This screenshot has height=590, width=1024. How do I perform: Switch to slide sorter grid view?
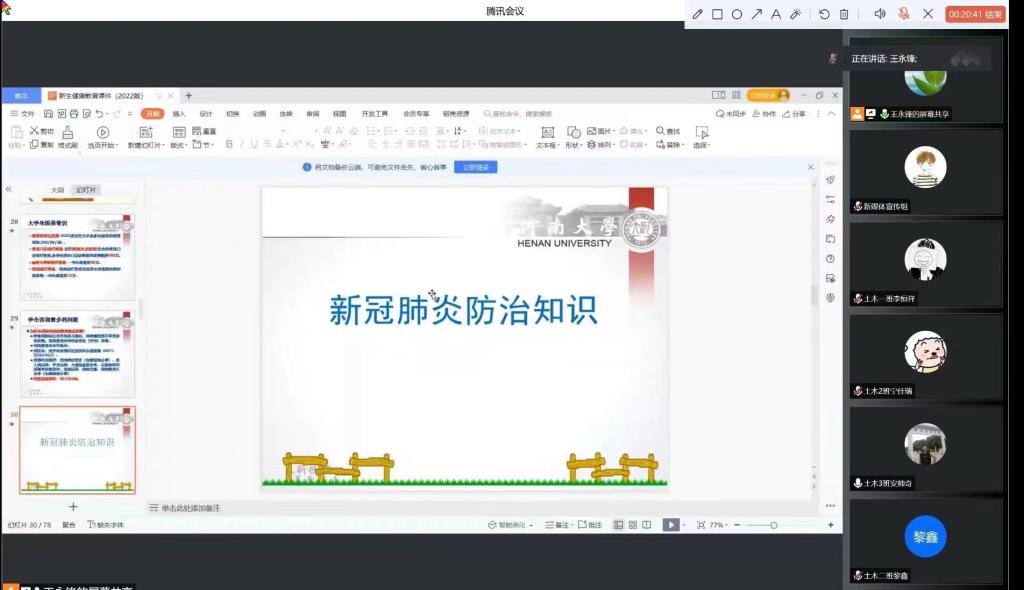point(633,525)
